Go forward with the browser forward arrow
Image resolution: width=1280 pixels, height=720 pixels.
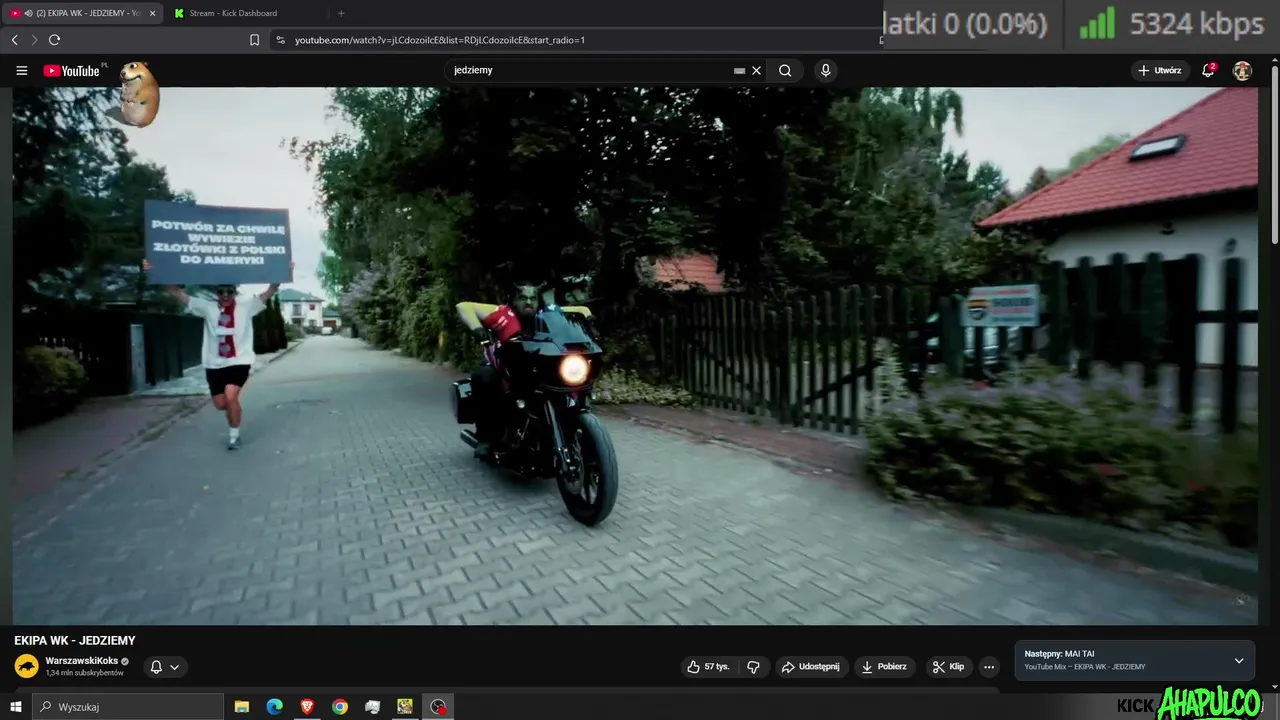[34, 40]
